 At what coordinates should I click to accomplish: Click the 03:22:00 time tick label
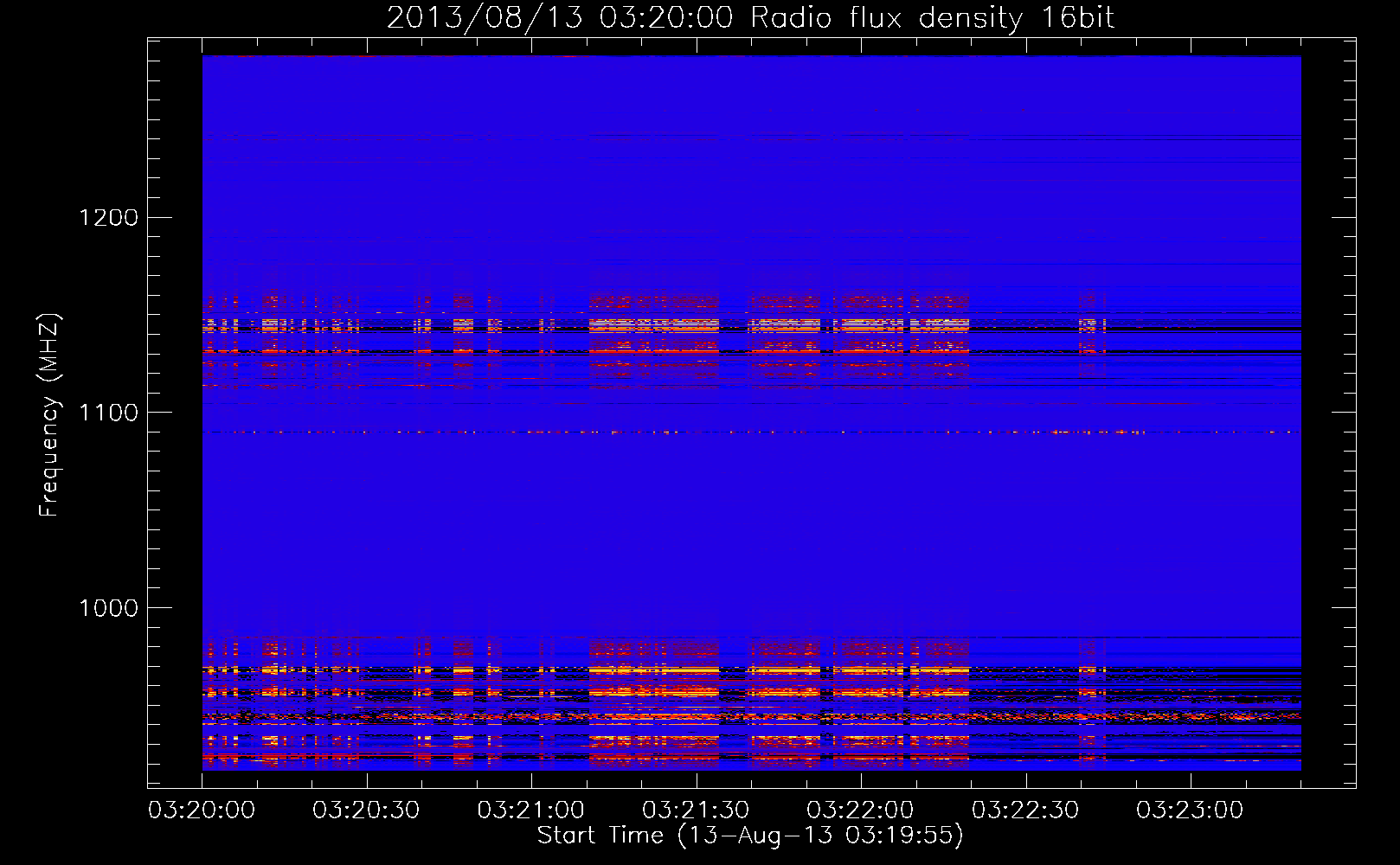(x=860, y=810)
